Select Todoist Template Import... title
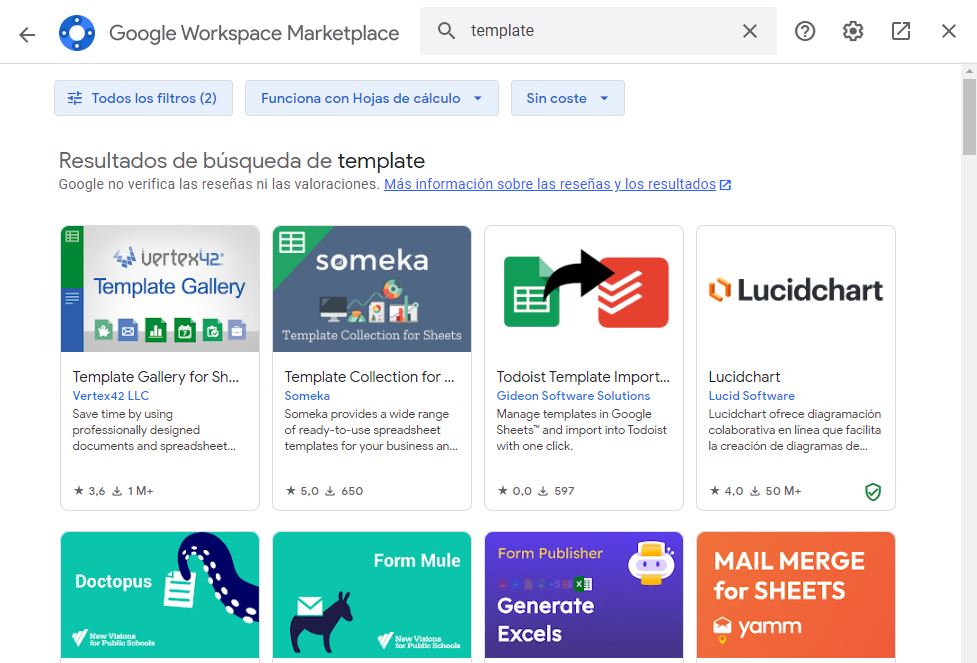 (583, 376)
